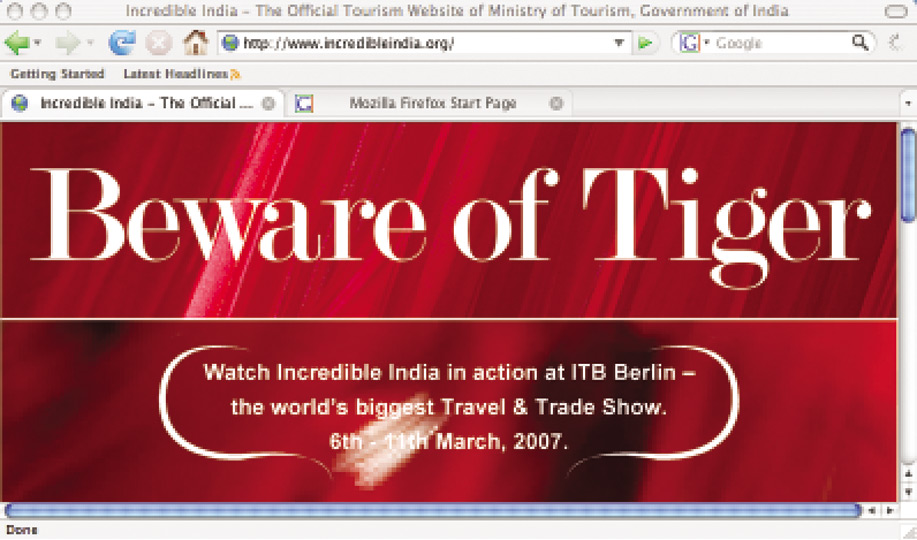This screenshot has height=540, width=917.
Task: Go to the Home page icon
Action: point(196,44)
